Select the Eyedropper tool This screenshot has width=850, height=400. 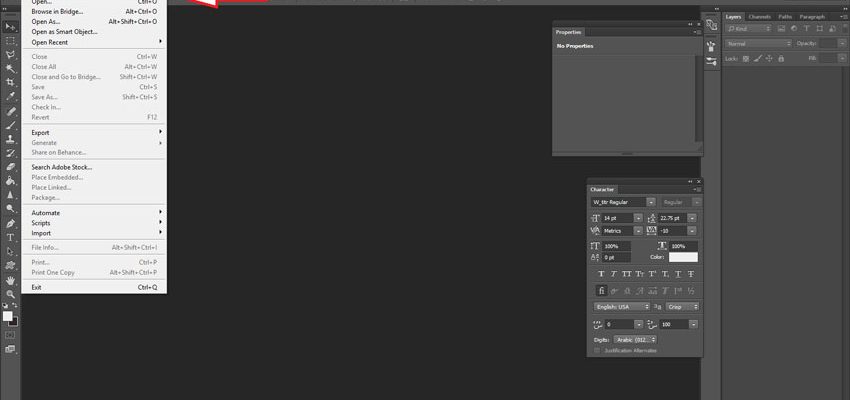tap(10, 96)
